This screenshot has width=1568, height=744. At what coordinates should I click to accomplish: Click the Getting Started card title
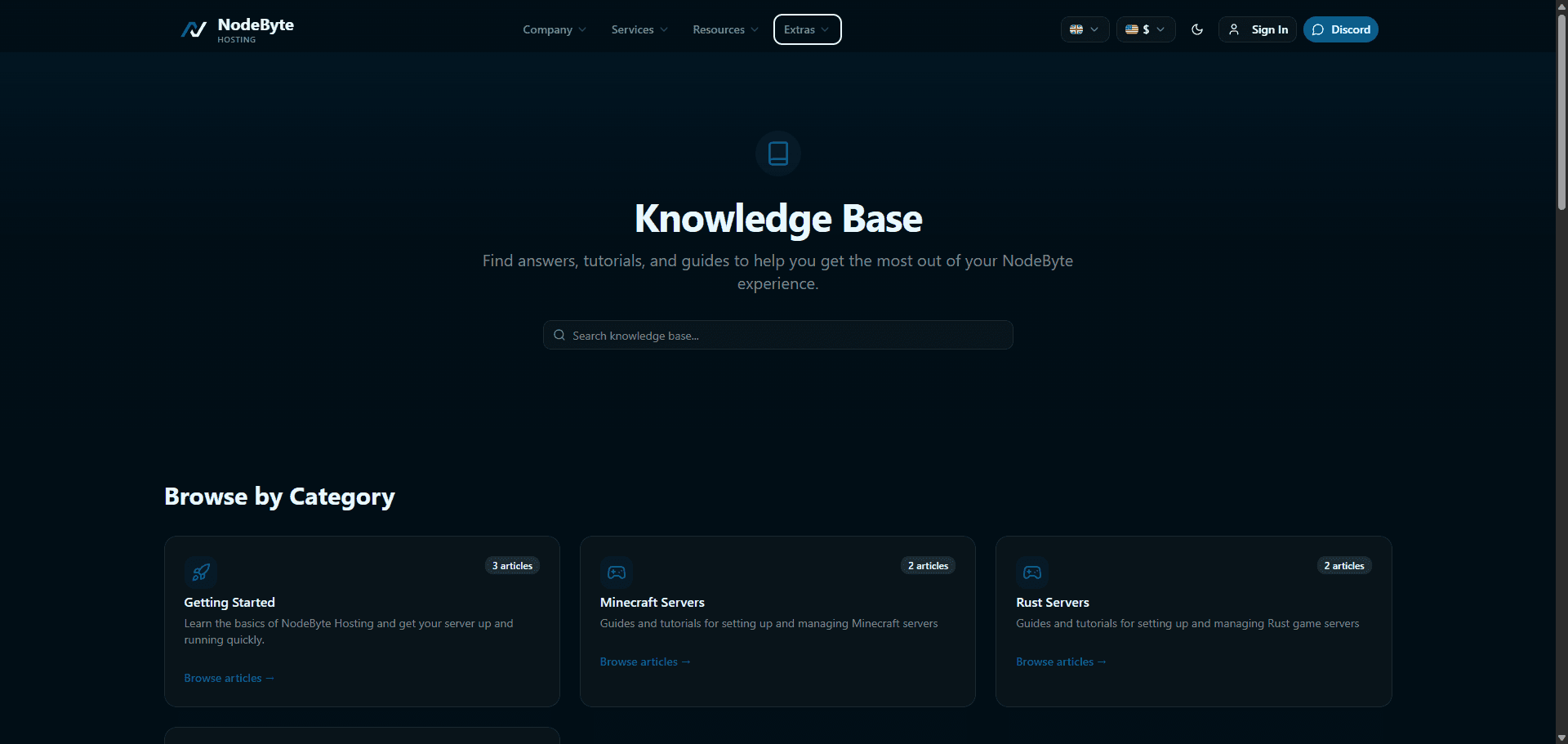click(x=229, y=602)
